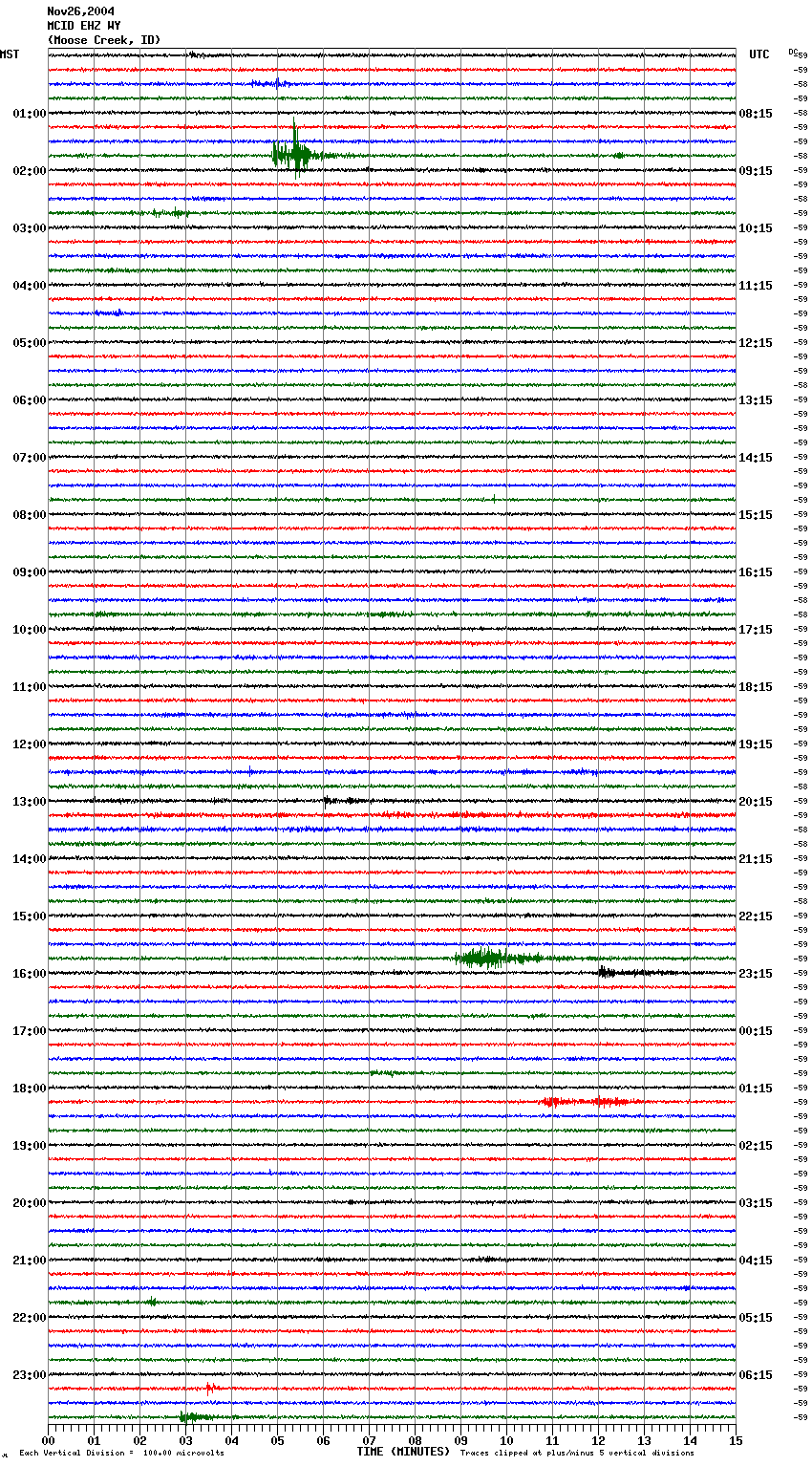
Task: Click the '19:00' MST time label
Action: (30, 1146)
